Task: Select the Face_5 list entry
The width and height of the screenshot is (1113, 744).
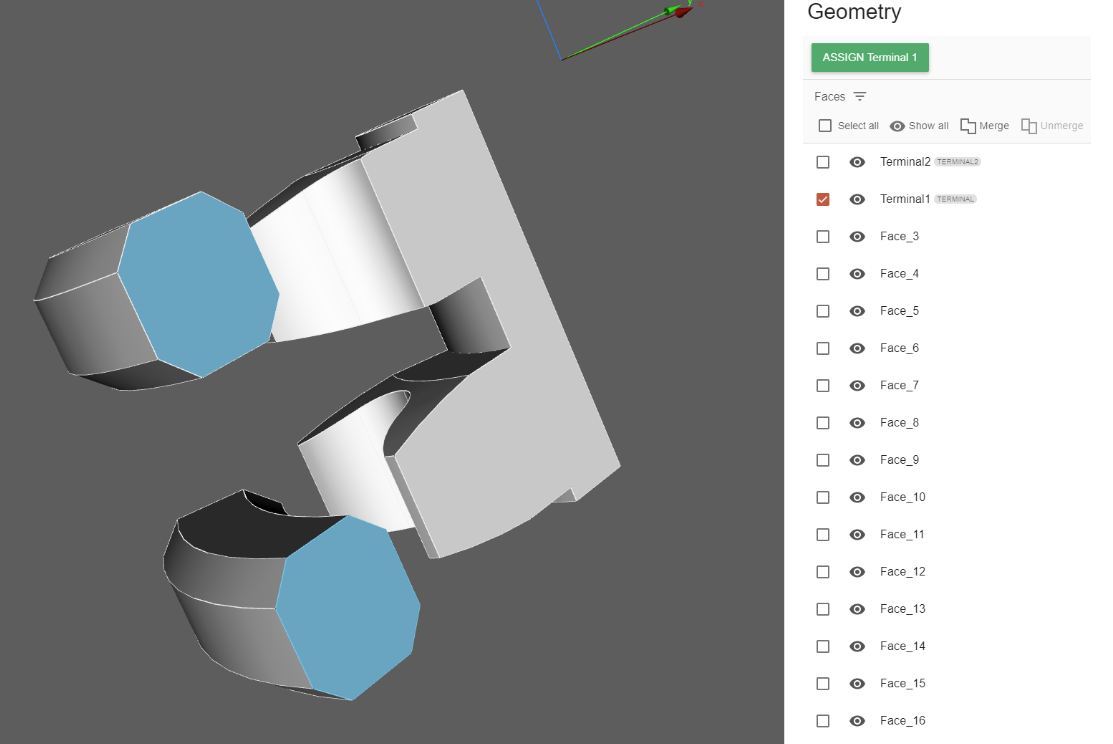Action: click(x=899, y=311)
